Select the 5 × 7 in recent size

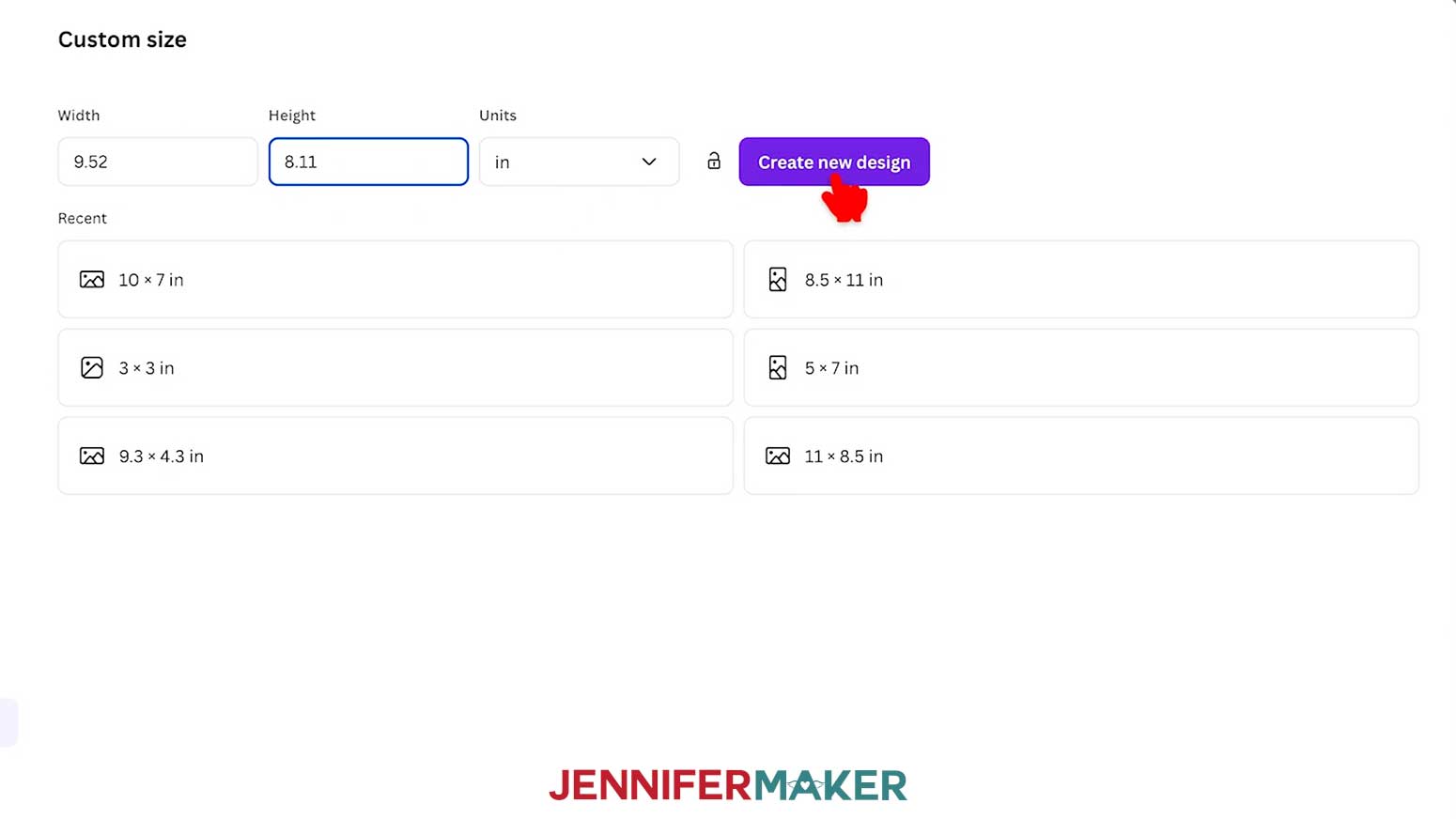[1081, 368]
